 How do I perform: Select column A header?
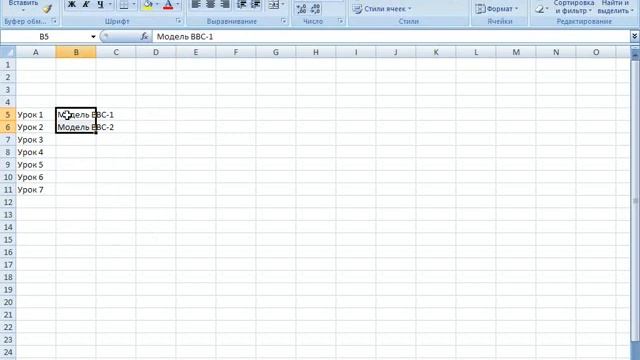point(36,52)
